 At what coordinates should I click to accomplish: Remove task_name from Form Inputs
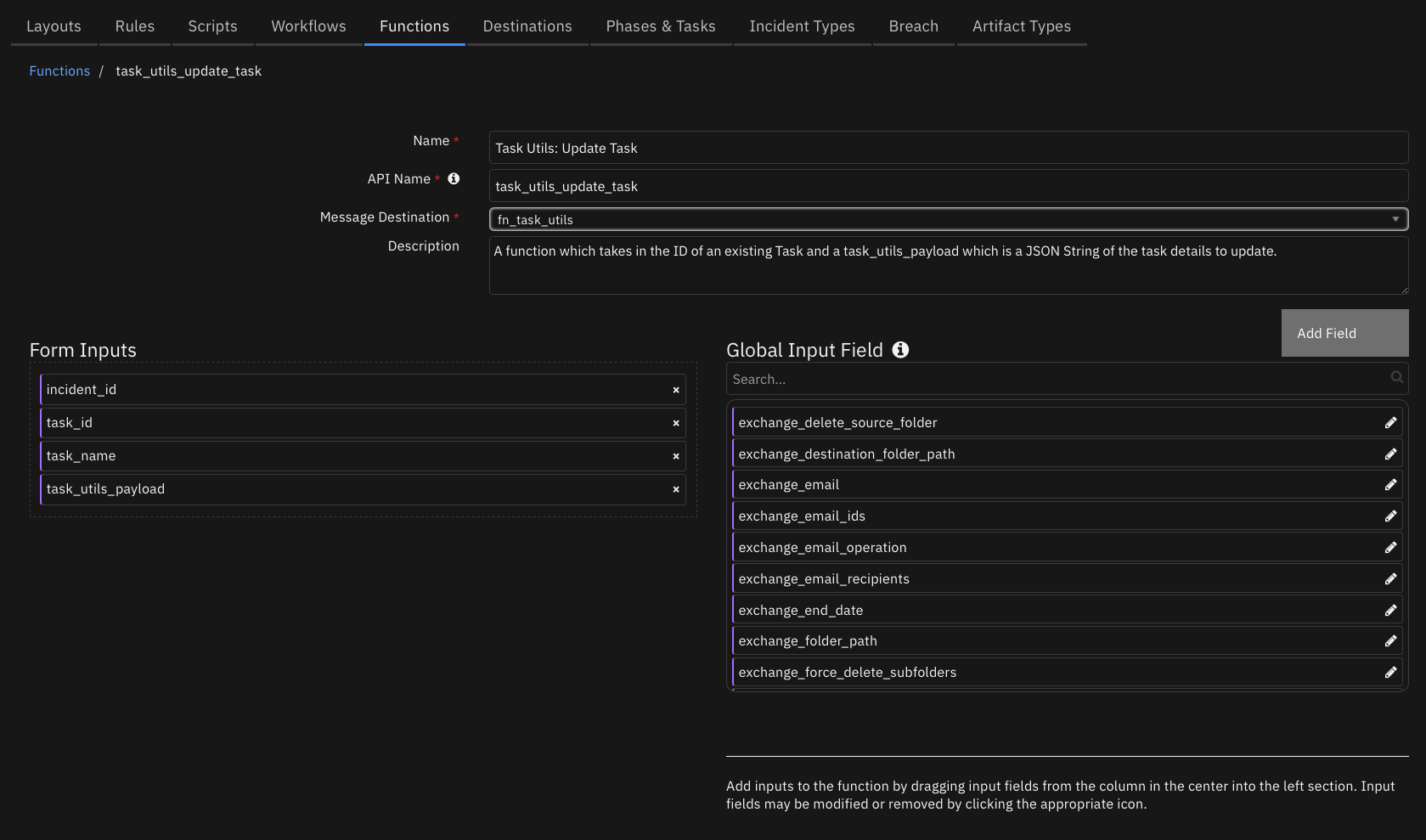[x=676, y=456]
